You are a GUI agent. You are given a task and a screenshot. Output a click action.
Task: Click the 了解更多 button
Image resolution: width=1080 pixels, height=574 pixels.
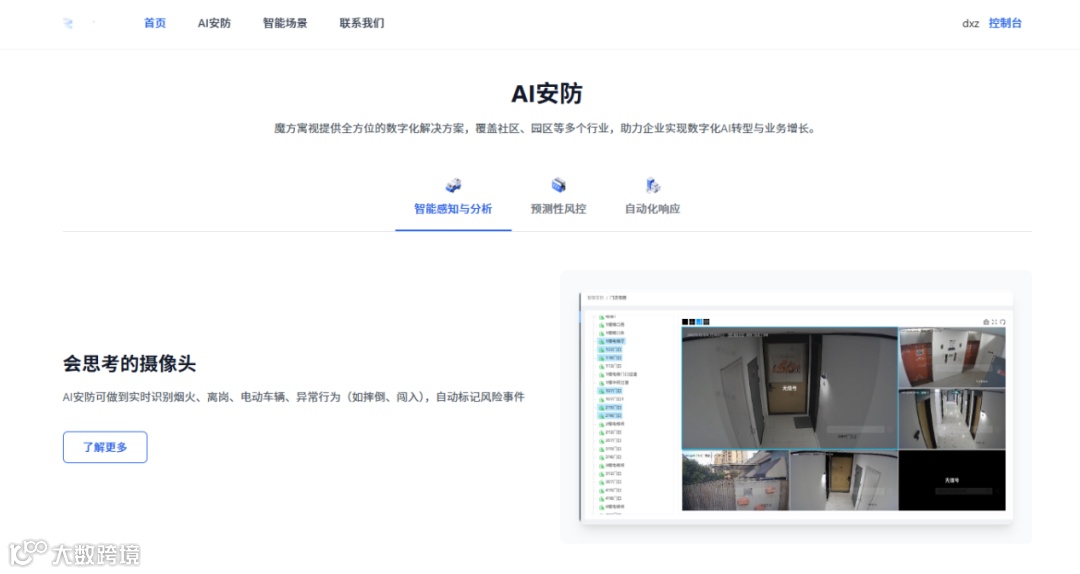tap(105, 447)
